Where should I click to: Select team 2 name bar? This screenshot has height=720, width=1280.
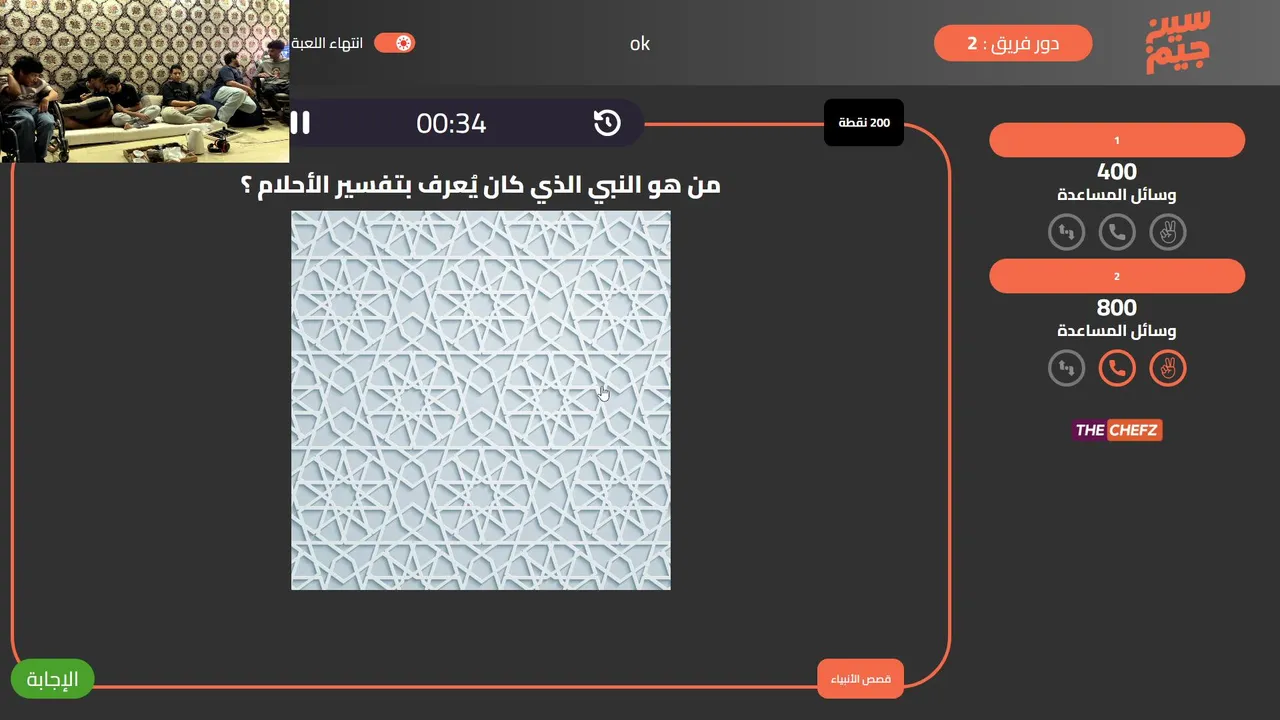click(x=1117, y=276)
